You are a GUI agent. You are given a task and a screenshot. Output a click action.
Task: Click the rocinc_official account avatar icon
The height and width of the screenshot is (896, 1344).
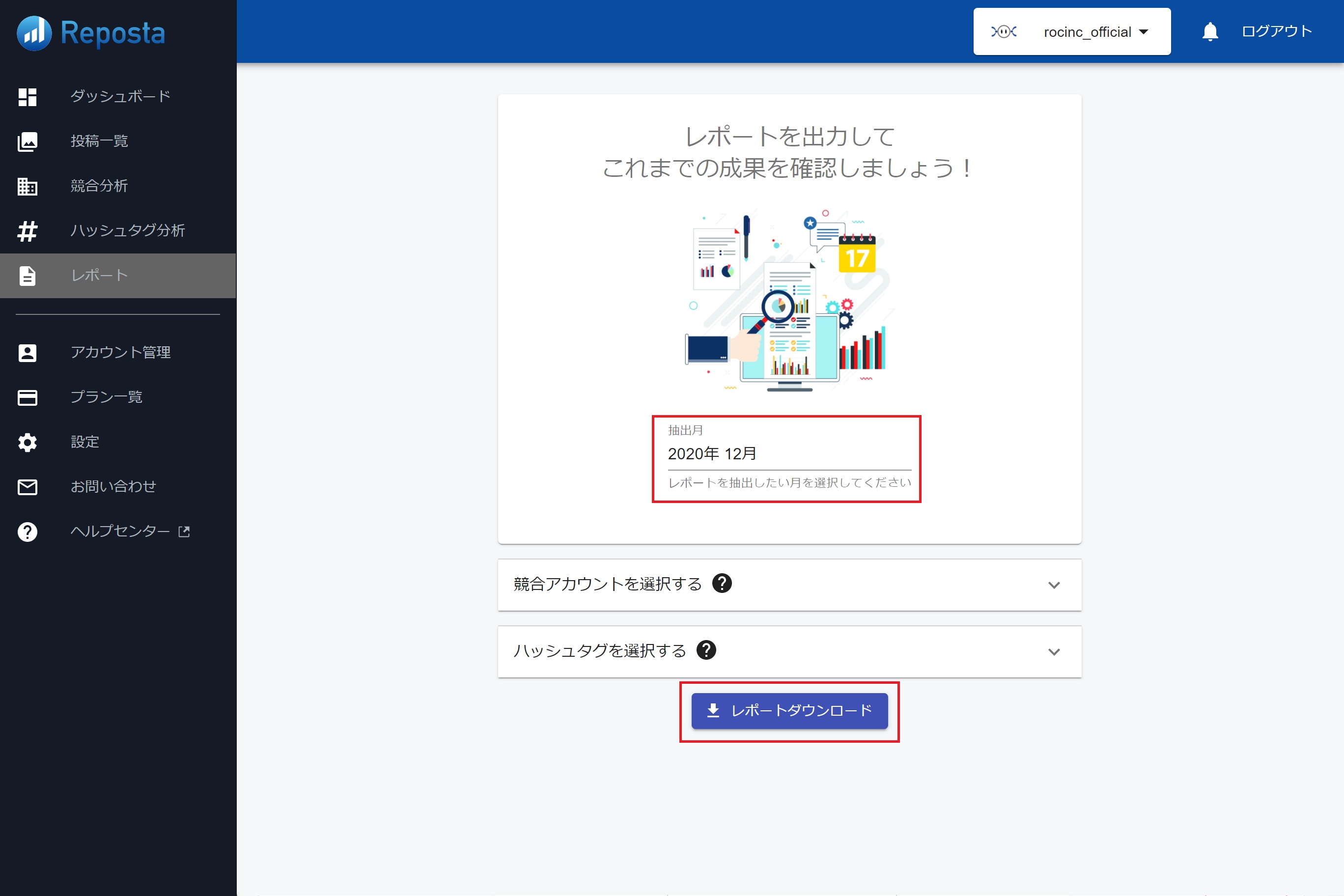[x=1004, y=31]
